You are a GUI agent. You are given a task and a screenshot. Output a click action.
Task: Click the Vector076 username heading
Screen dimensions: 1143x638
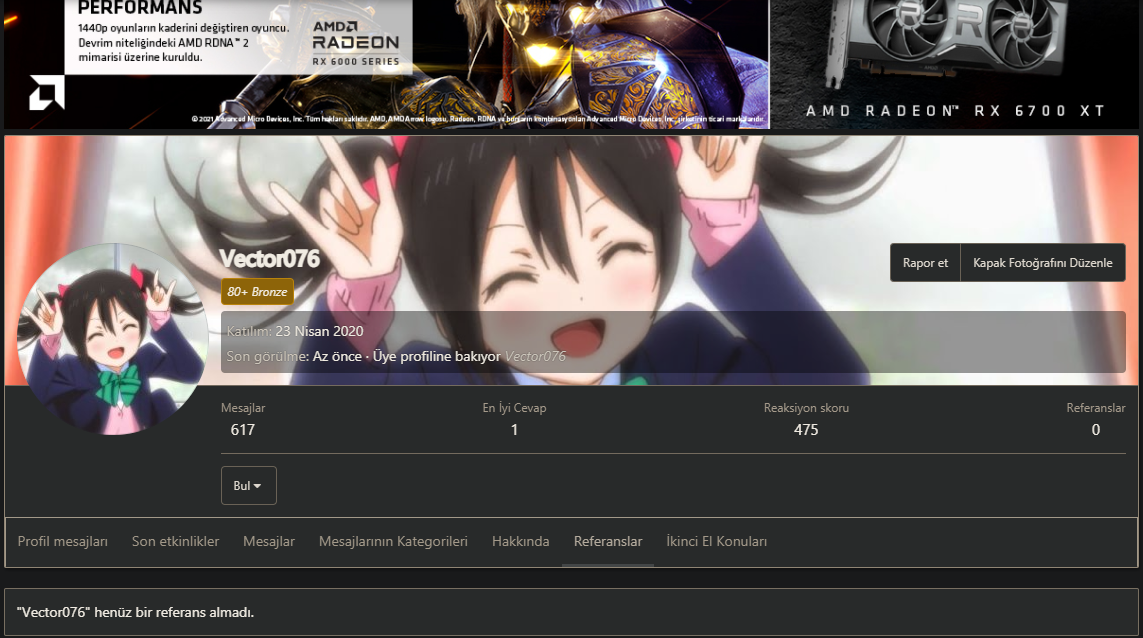click(270, 259)
